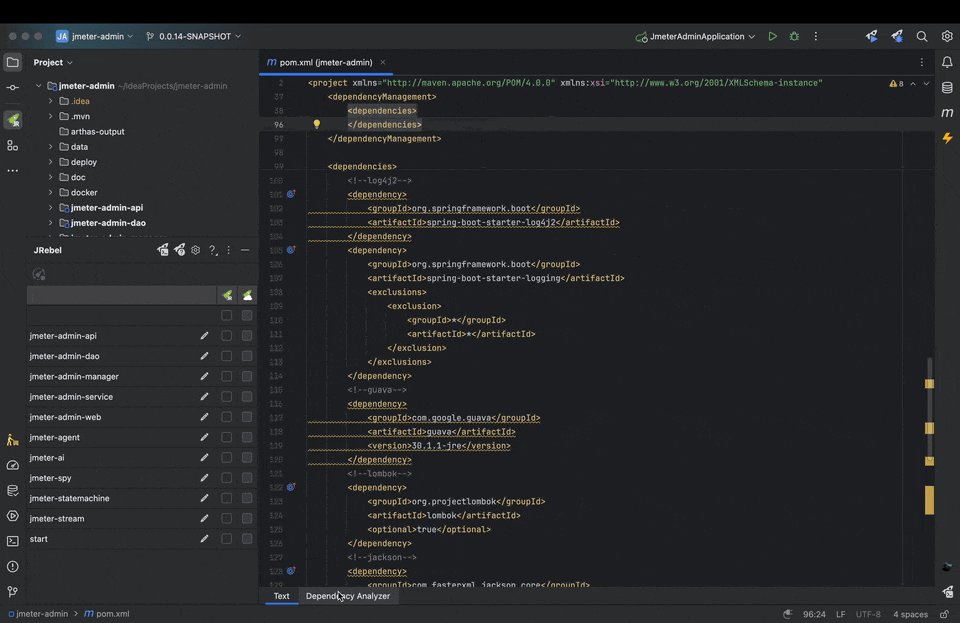The image size is (960, 623).
Task: Enable JRebel checkbox for jmeter-admin-dao
Action: [227, 356]
